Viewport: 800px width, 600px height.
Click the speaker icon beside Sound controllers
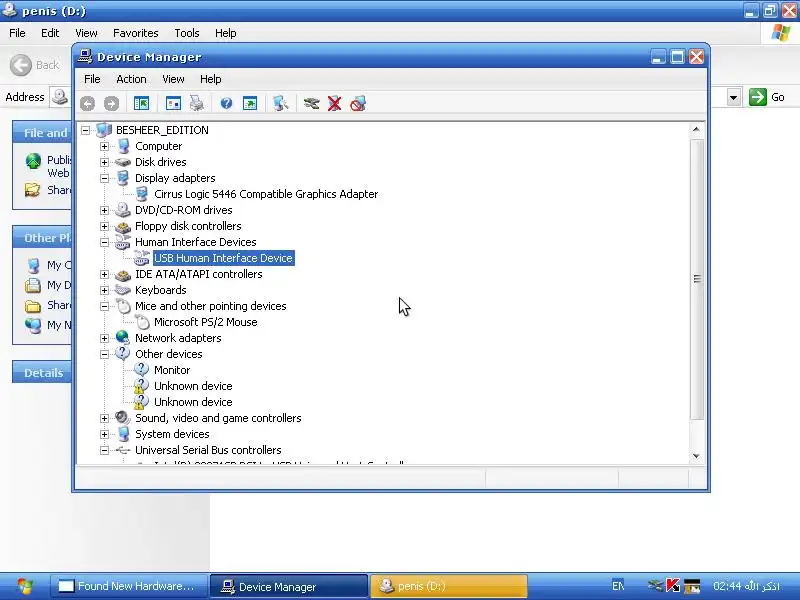tap(122, 418)
